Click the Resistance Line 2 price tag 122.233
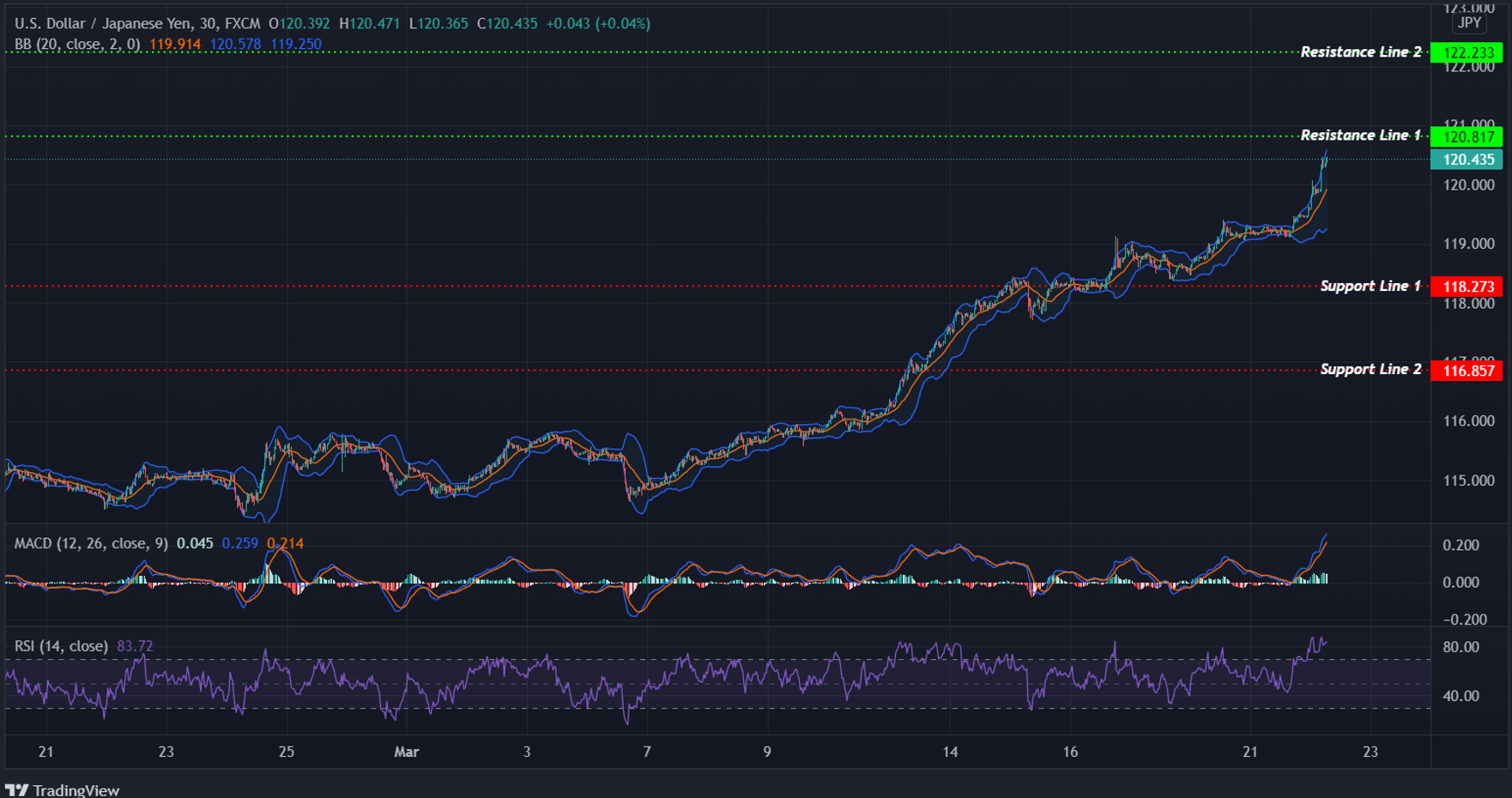1512x798 pixels. (1468, 51)
